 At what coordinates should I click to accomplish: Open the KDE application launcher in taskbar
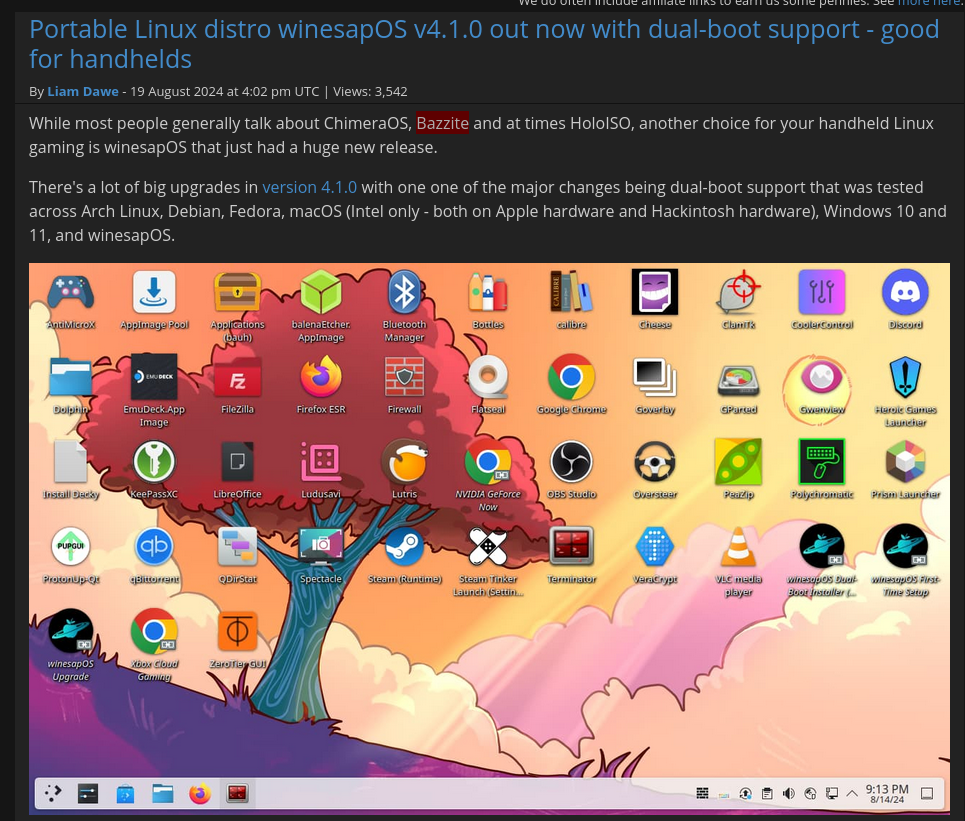point(53,794)
